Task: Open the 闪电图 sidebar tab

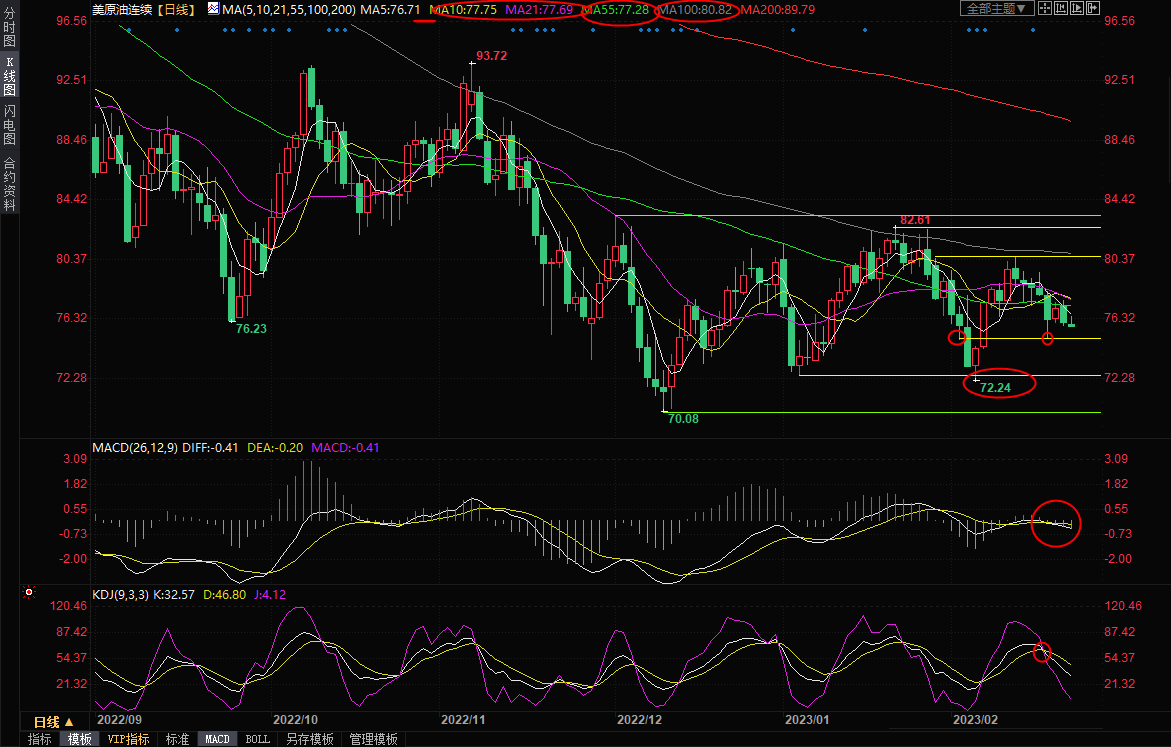Action: [x=9, y=126]
